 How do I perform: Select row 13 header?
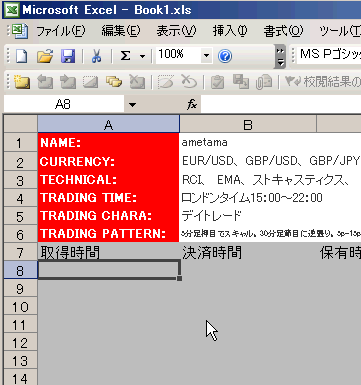(x=21, y=361)
